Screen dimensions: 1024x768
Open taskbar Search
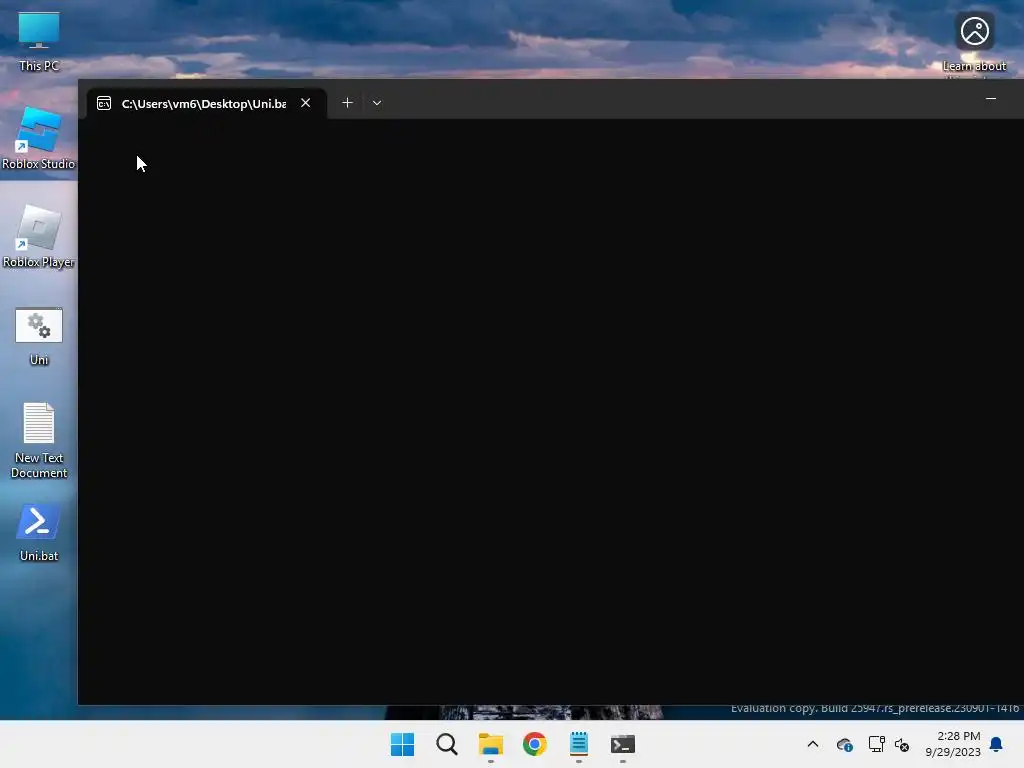click(x=447, y=744)
